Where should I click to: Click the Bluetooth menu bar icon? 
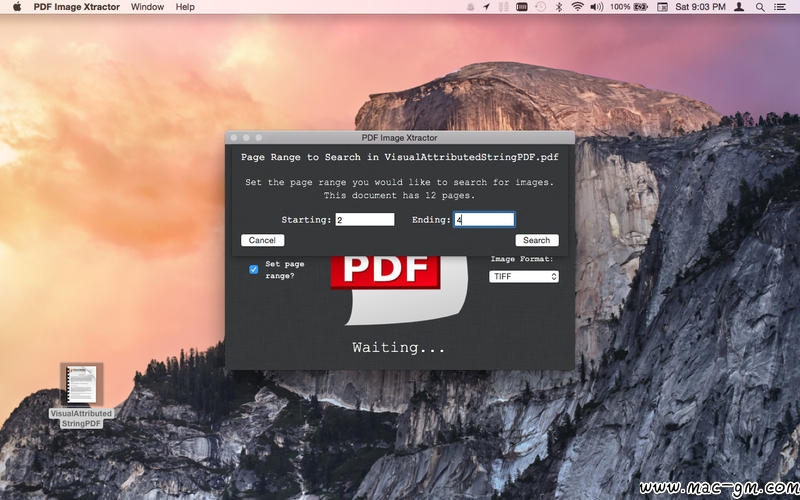(x=559, y=7)
